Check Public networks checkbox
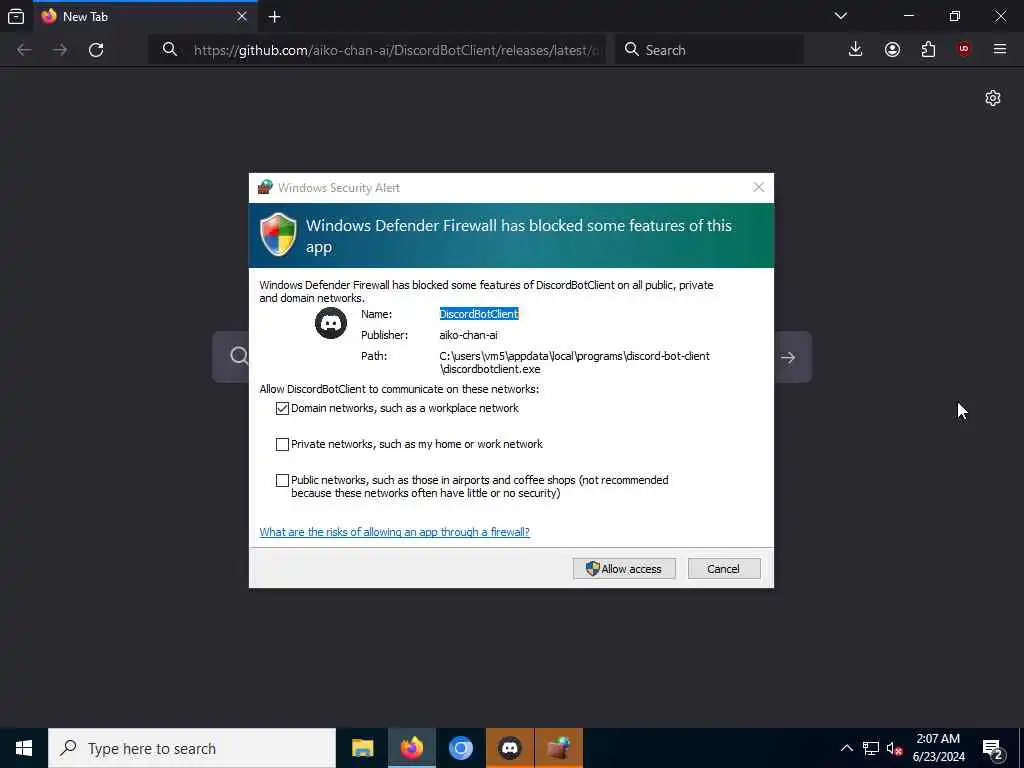Image resolution: width=1024 pixels, height=768 pixels. click(x=282, y=480)
